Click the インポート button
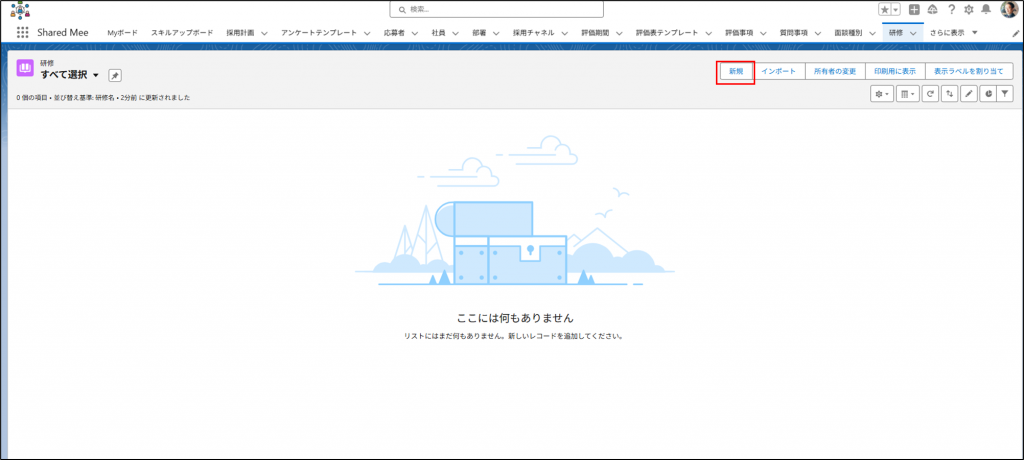1024x460 pixels. (x=779, y=72)
